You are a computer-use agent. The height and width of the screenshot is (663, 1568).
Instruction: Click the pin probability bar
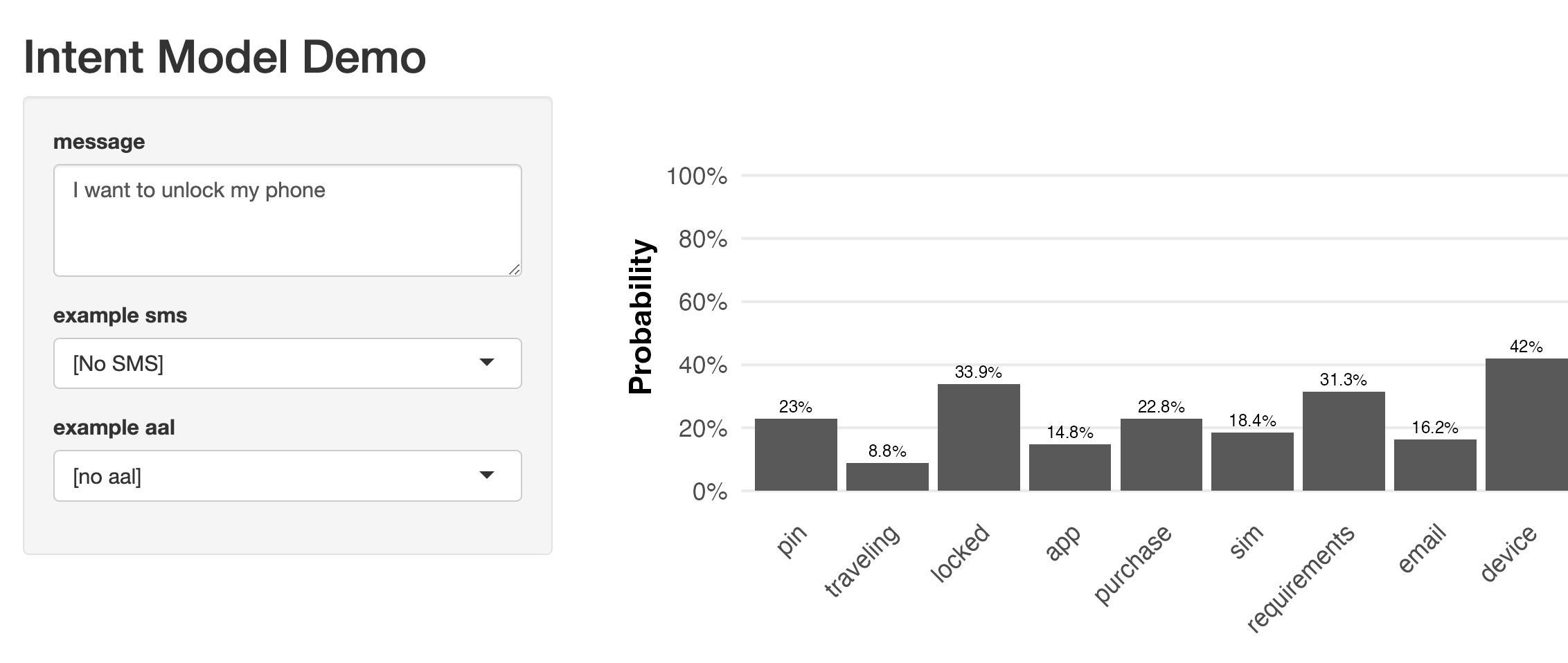tap(796, 455)
